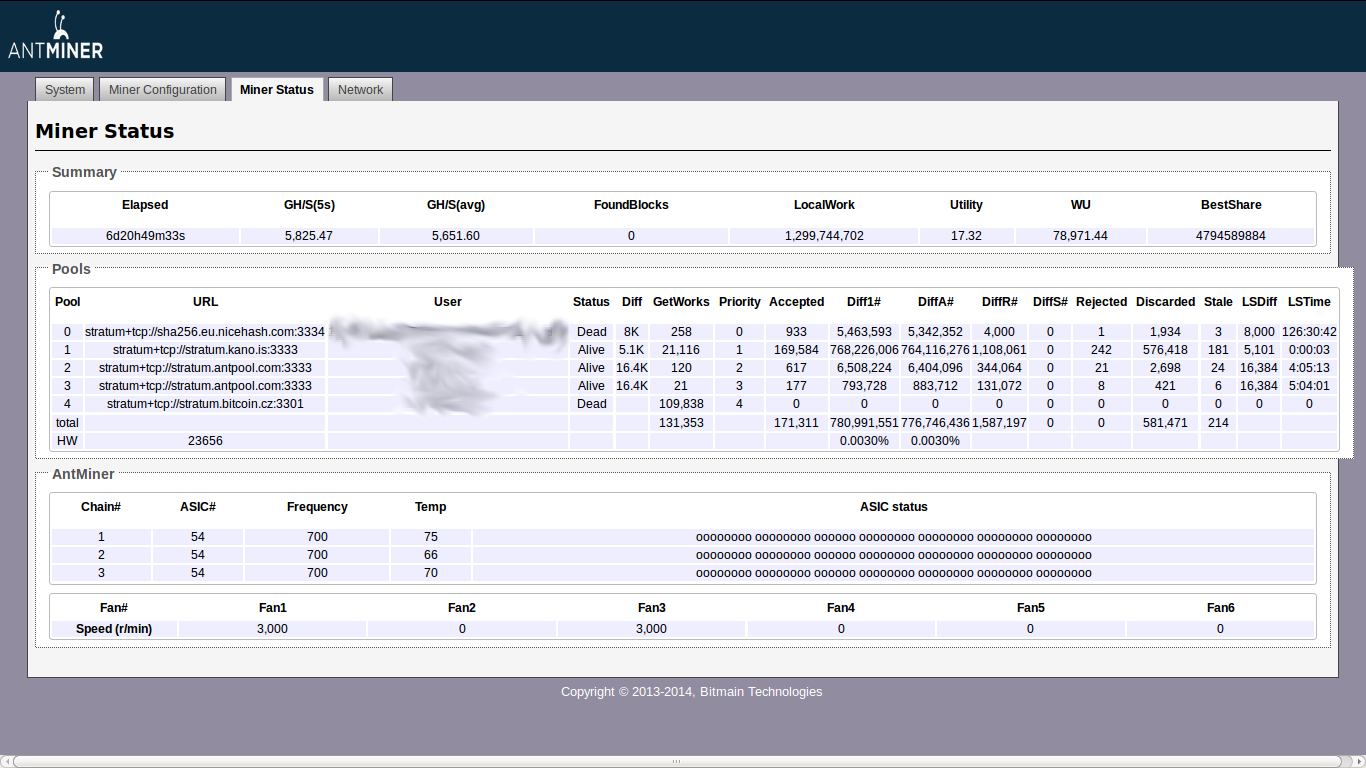
Task: Click the Fan3 speed value 3,000
Action: point(651,629)
